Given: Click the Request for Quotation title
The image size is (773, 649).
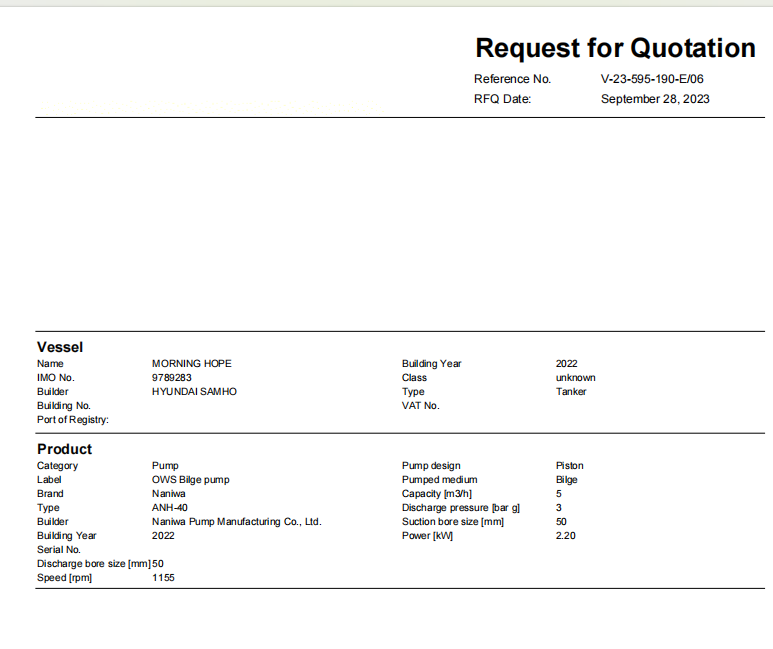Looking at the screenshot, I should tap(615, 48).
